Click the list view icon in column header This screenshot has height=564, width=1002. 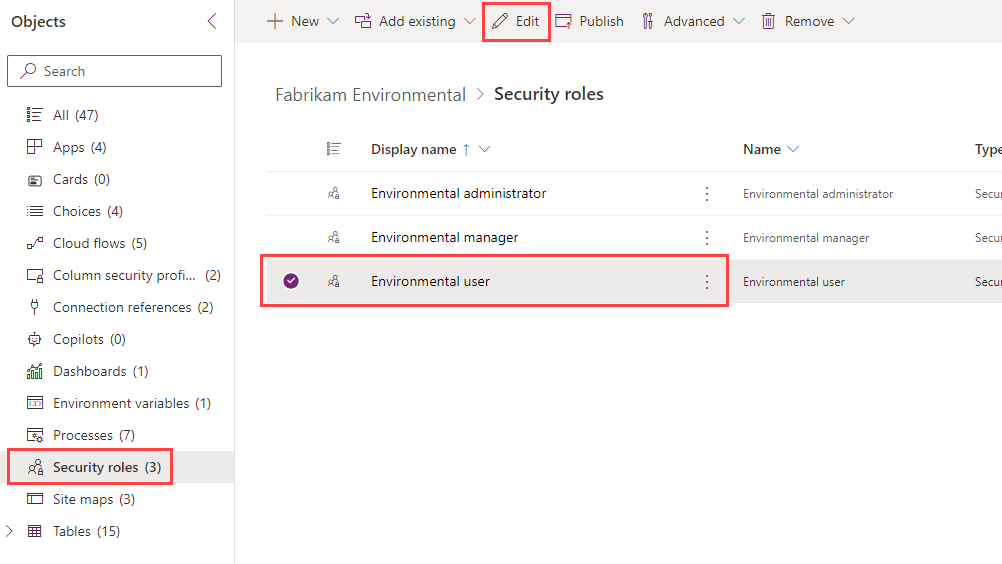coord(334,149)
